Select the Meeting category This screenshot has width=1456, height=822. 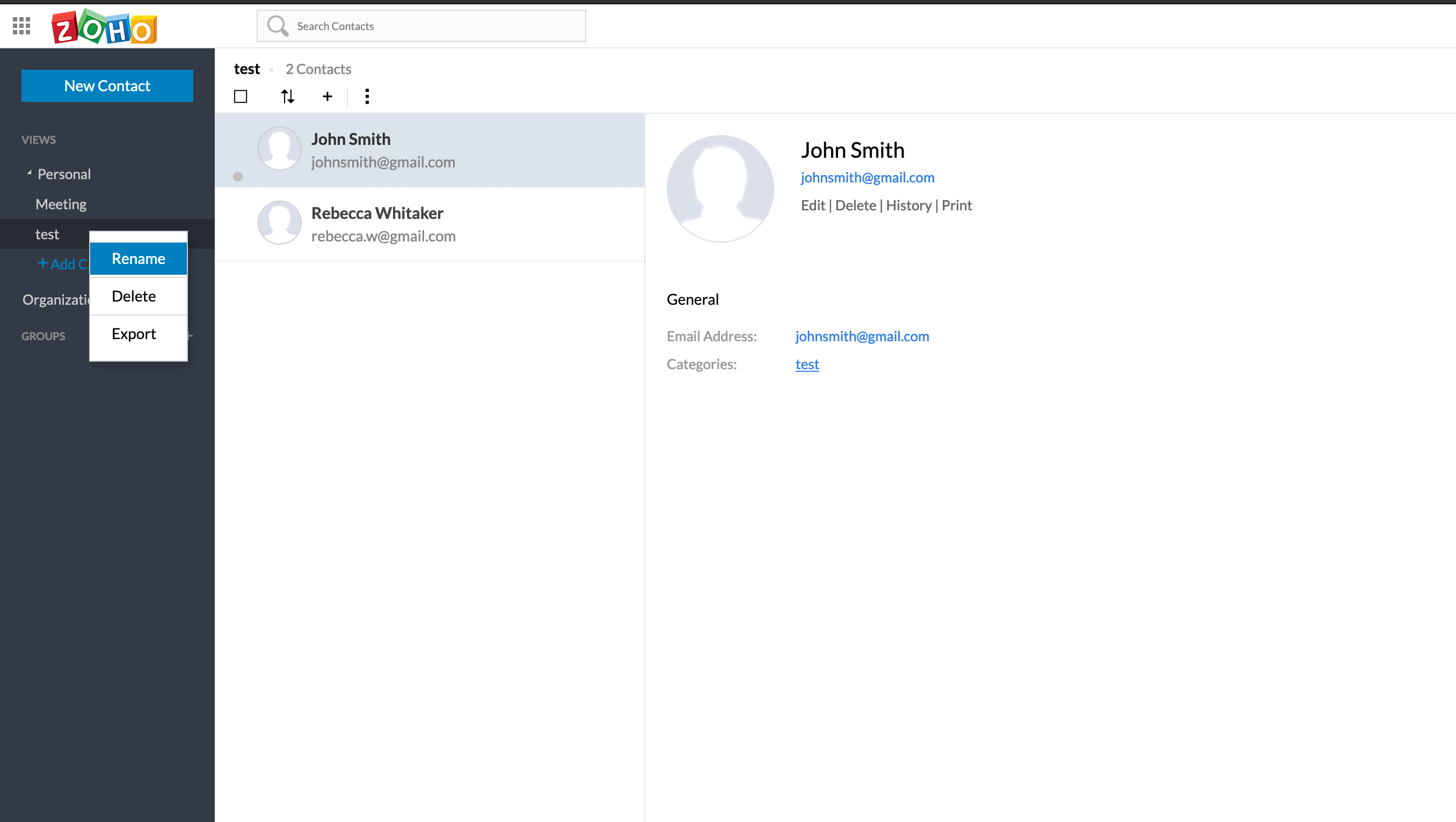click(61, 204)
